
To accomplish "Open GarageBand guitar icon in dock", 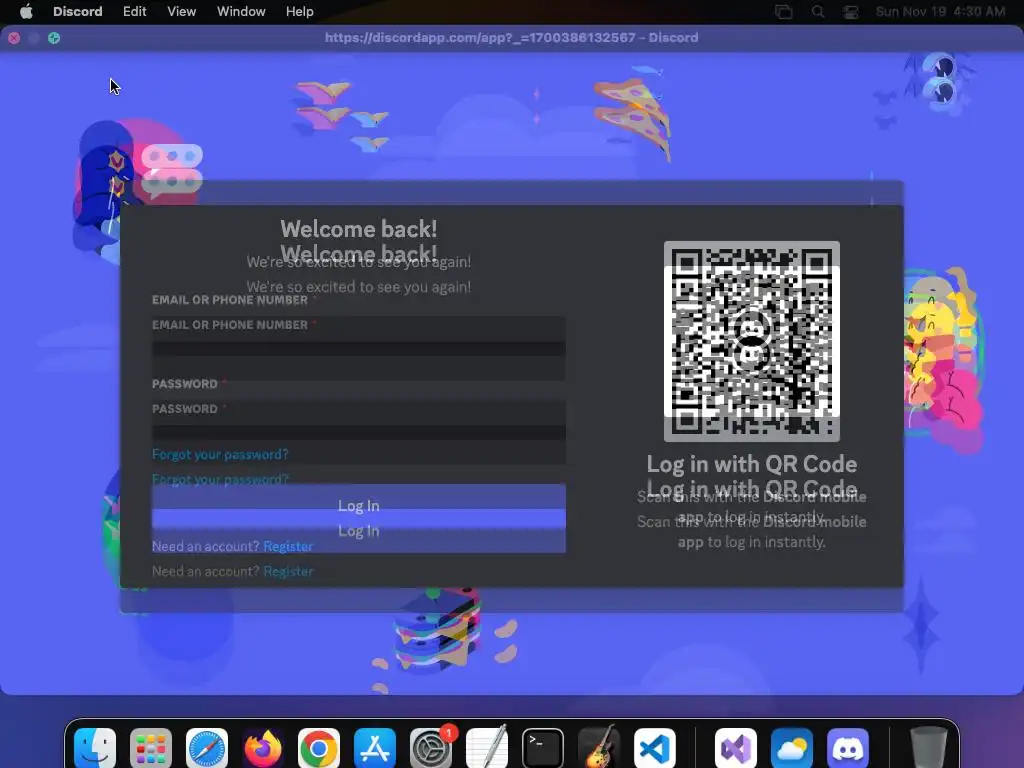I will 599,746.
